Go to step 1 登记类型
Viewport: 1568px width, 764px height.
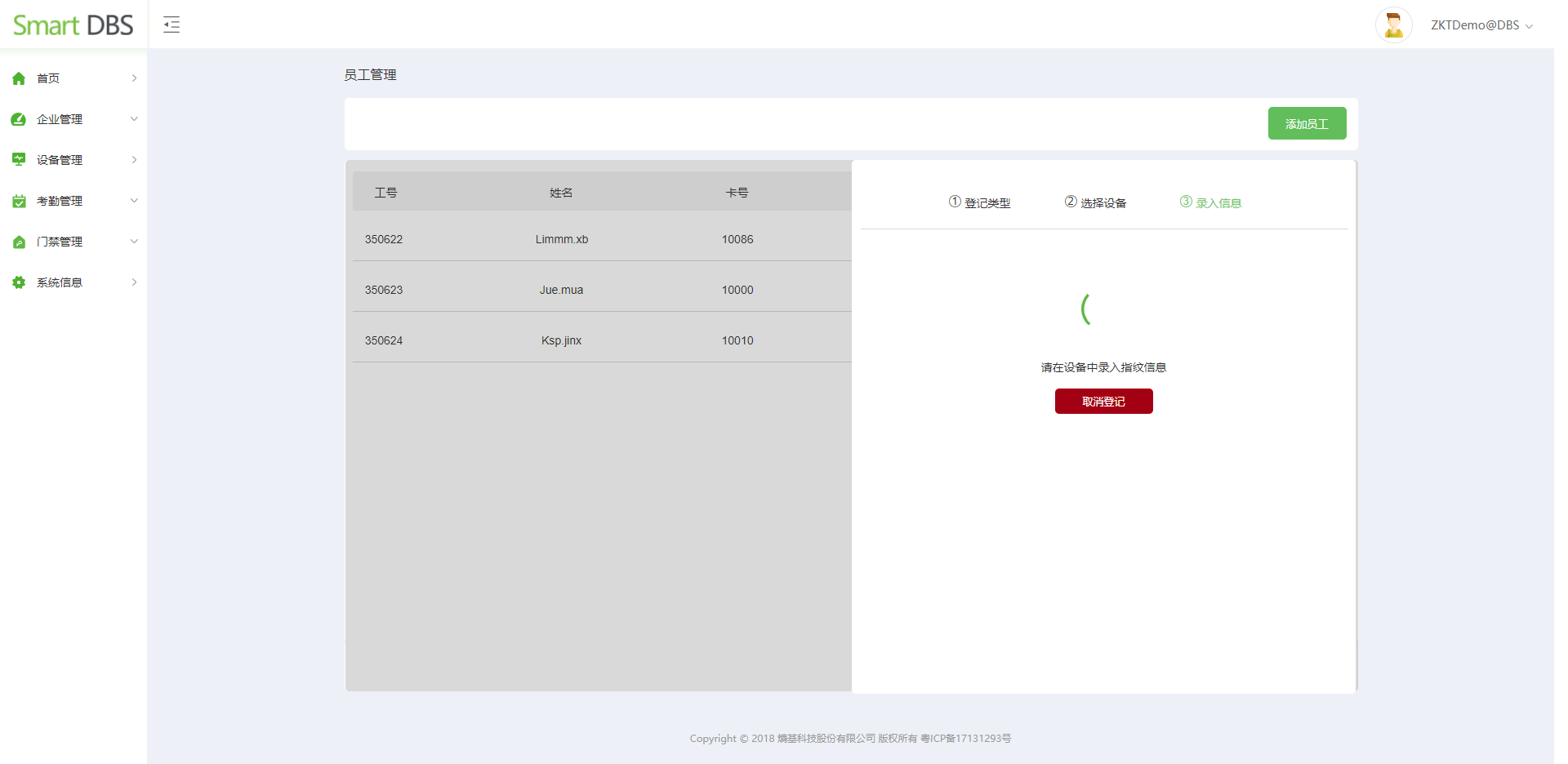[979, 202]
